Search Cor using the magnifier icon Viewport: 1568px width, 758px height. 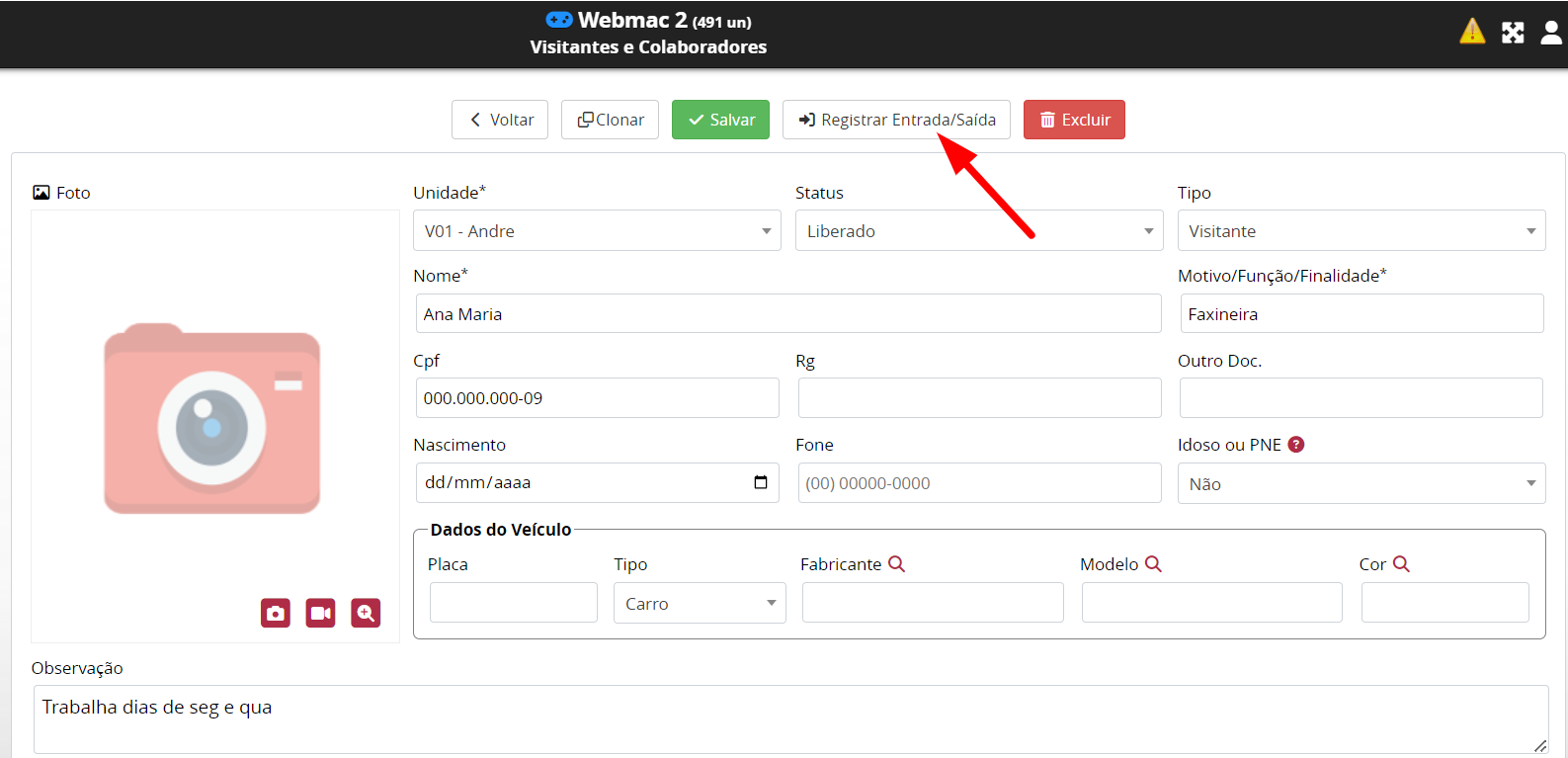(1401, 563)
